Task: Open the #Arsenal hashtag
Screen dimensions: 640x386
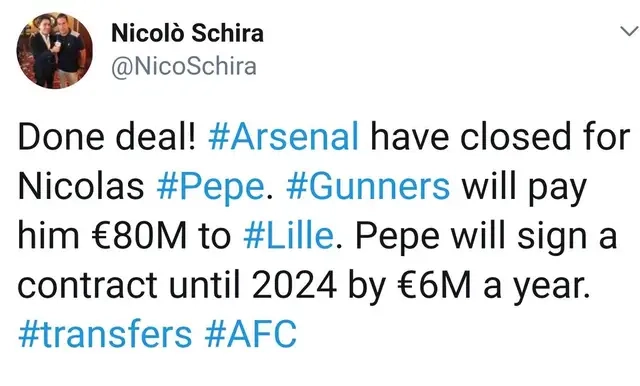Action: 283,137
